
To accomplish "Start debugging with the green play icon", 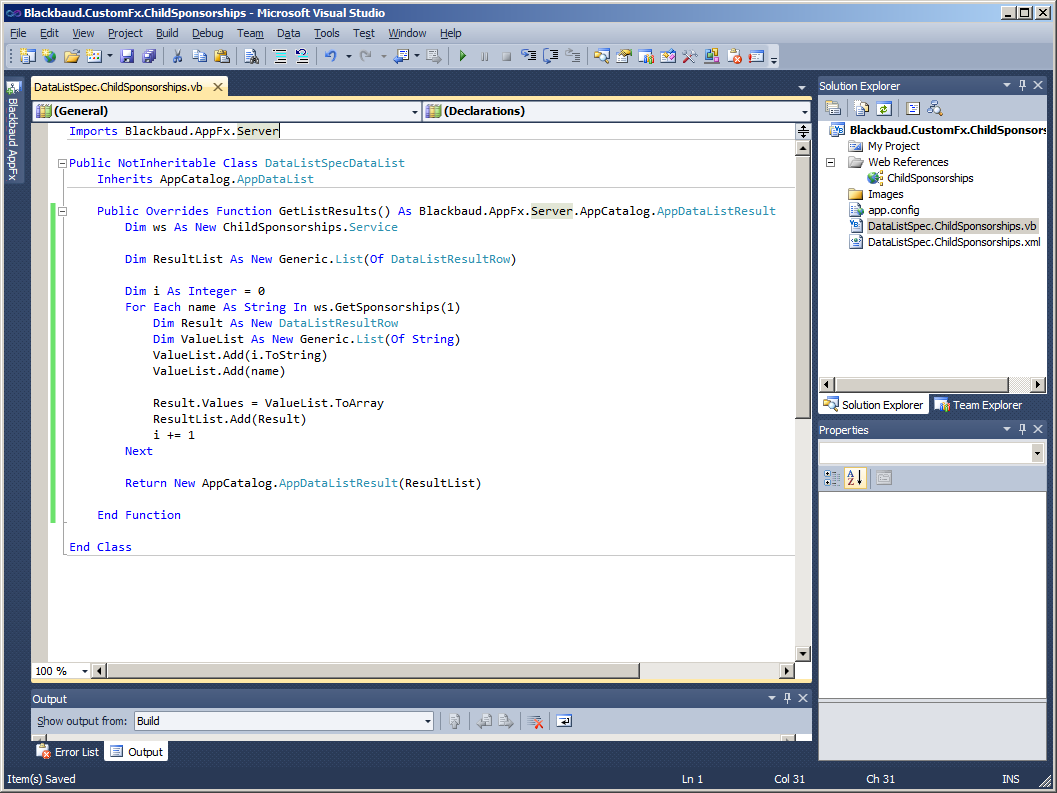I will [462, 57].
